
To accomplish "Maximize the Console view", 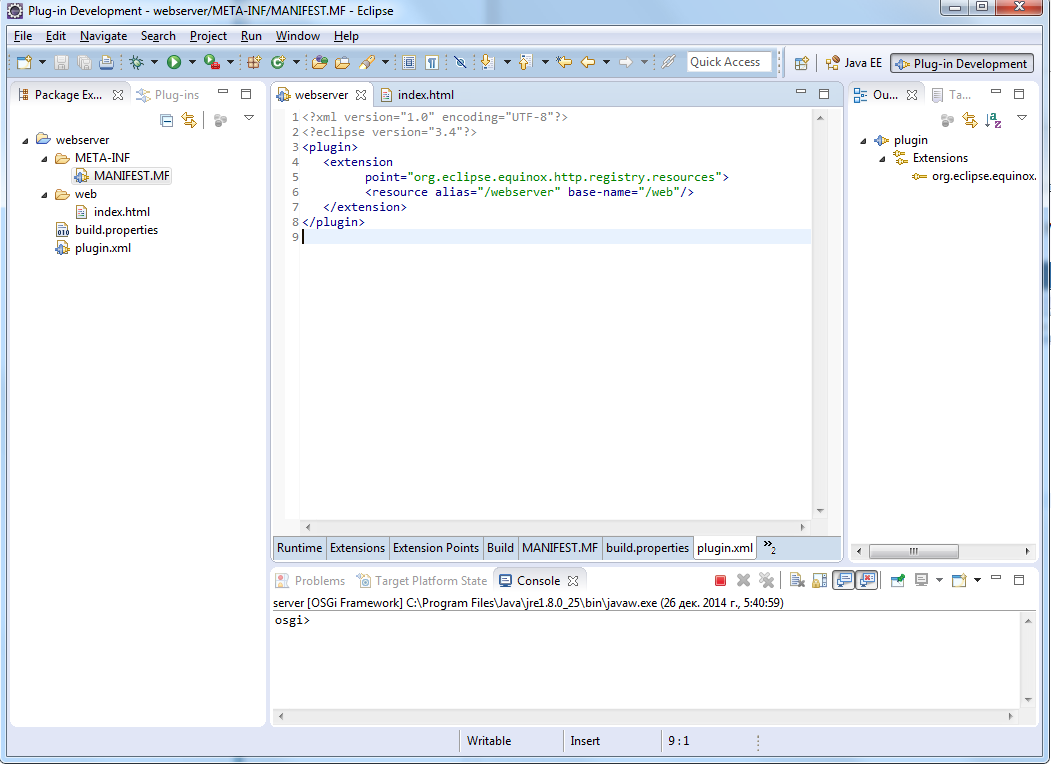I will [x=1019, y=580].
